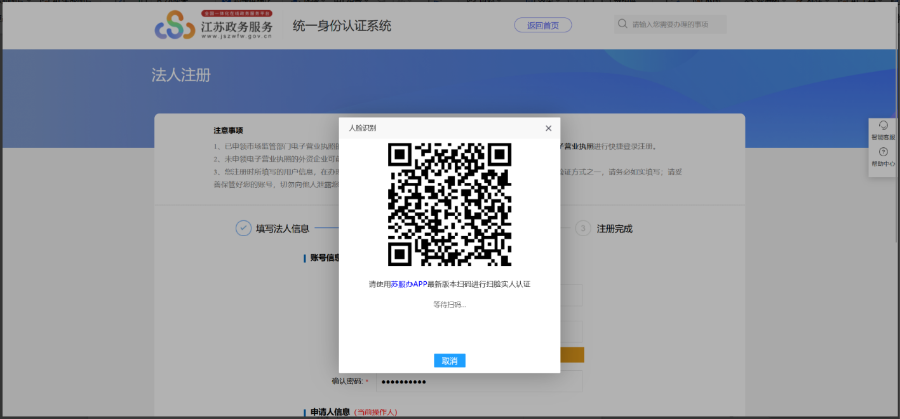Click the 填写法人信息 step label
This screenshot has height=419, width=900.
(x=282, y=228)
